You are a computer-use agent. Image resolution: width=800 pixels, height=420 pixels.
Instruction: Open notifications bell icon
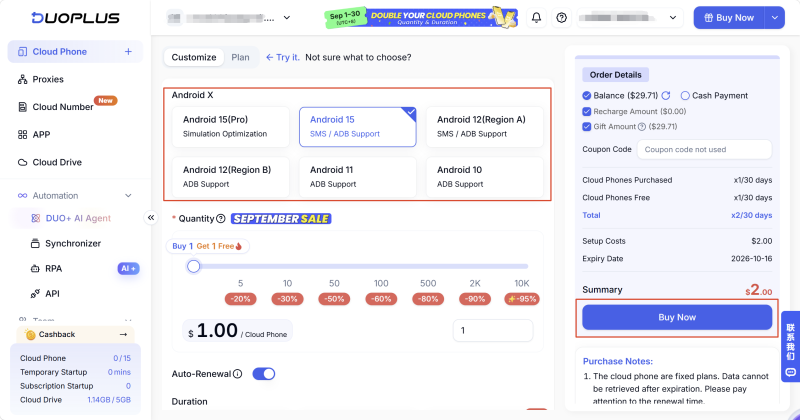click(x=536, y=18)
